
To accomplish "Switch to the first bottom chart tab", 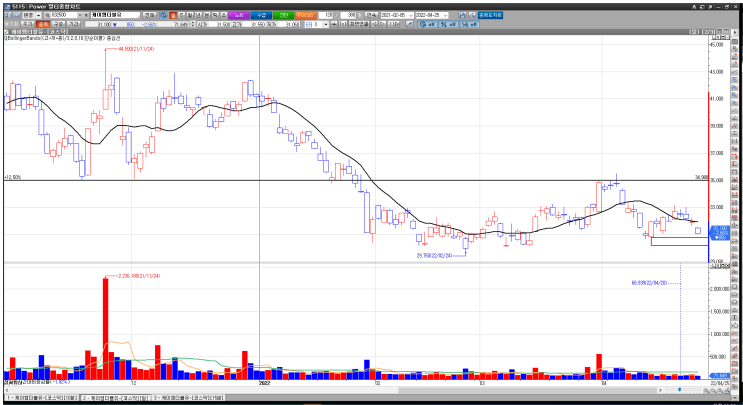I will (x=43, y=398).
